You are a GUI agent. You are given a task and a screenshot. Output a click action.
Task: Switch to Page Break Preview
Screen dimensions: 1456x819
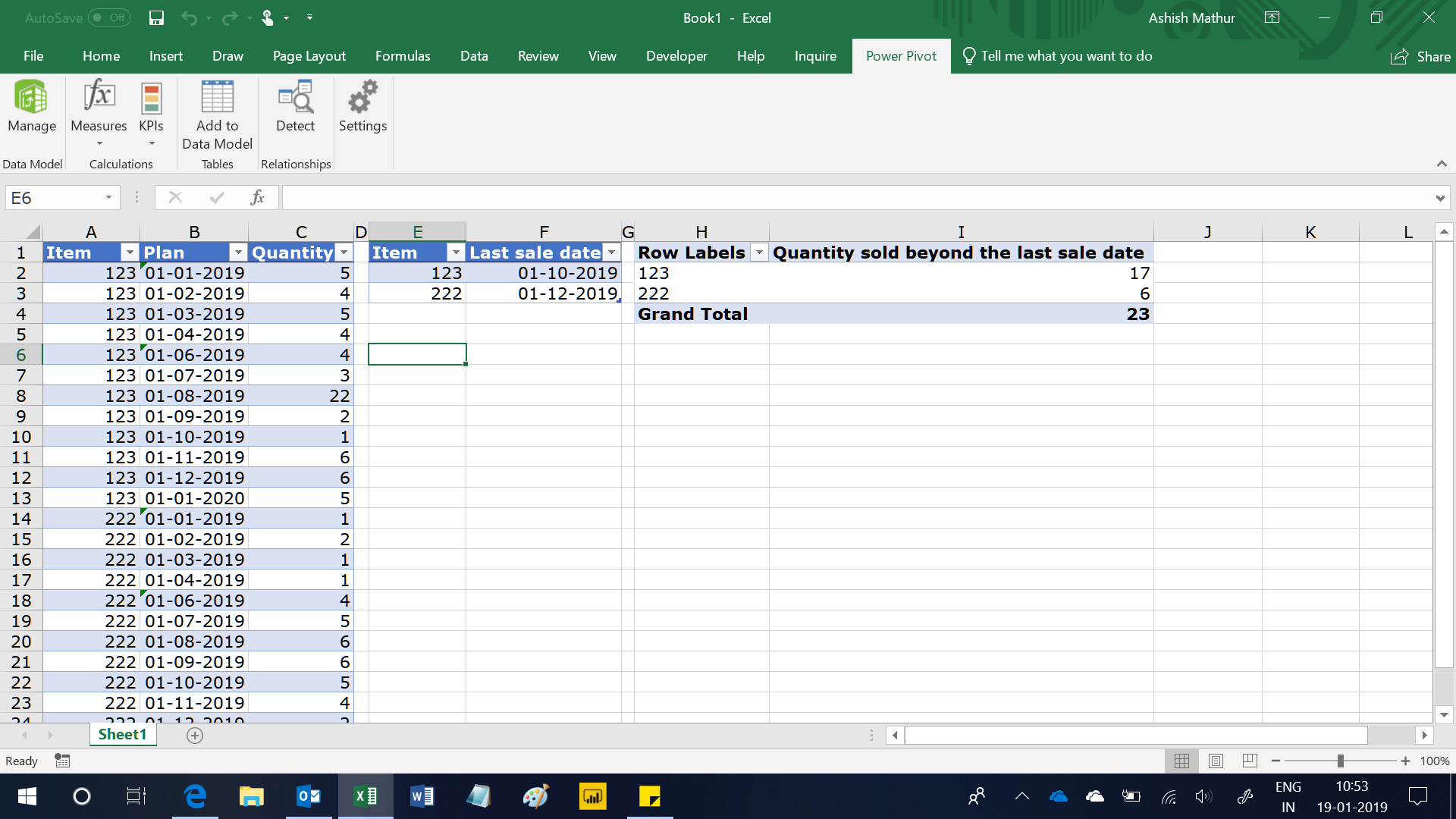1250,761
